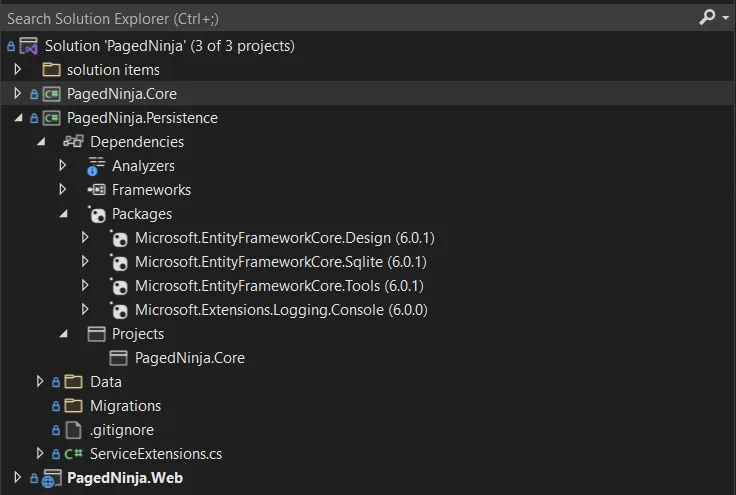This screenshot has height=495, width=736.
Task: Expand Microsoft.Extensions.Logging.Console package
Action: tap(85, 309)
